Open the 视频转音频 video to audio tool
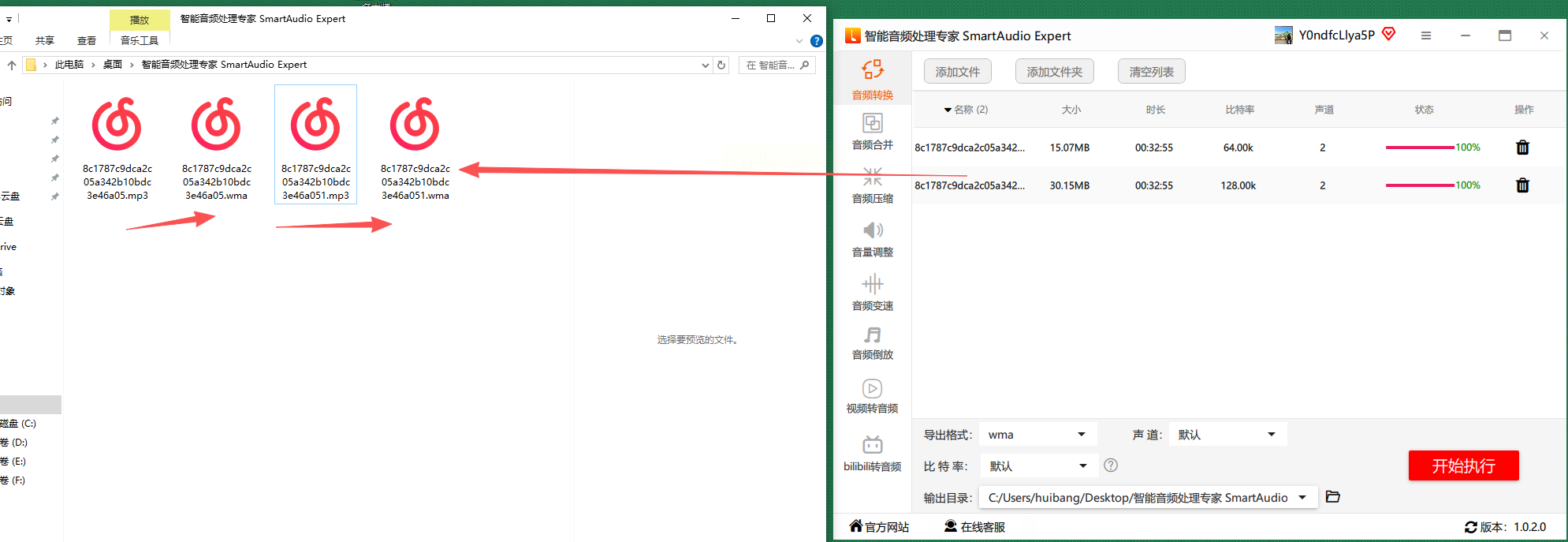This screenshot has width=1568, height=542. click(x=872, y=396)
